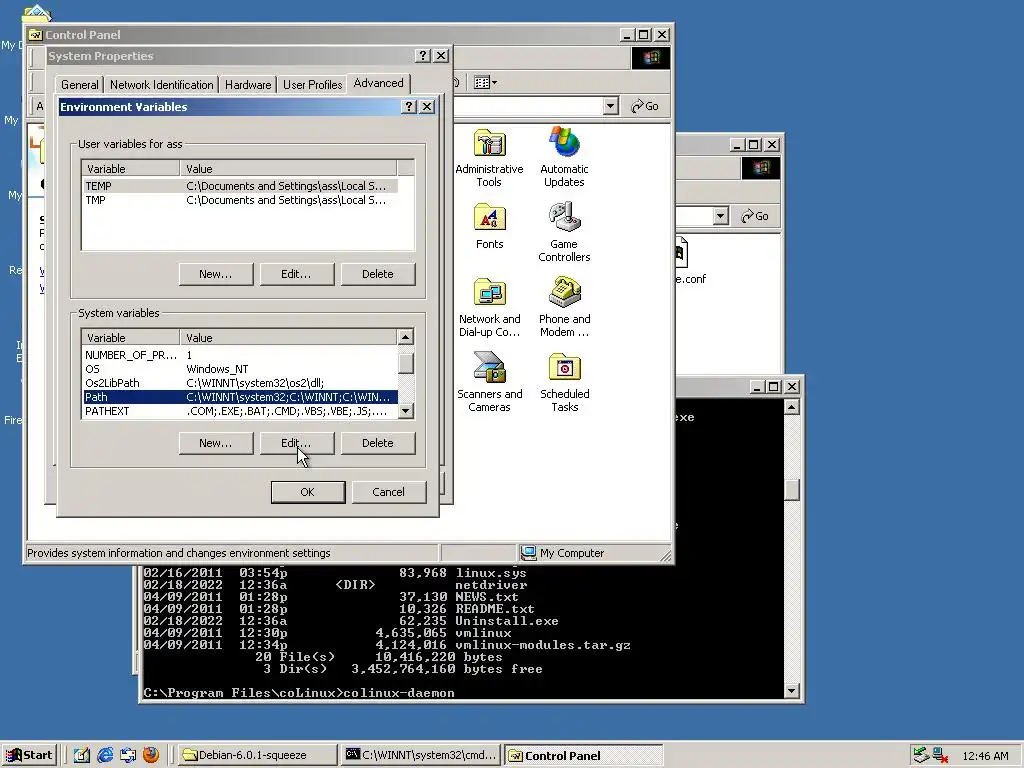The height and width of the screenshot is (768, 1024).
Task: Click the Show Desktop quick launch icon
Action: [x=82, y=755]
